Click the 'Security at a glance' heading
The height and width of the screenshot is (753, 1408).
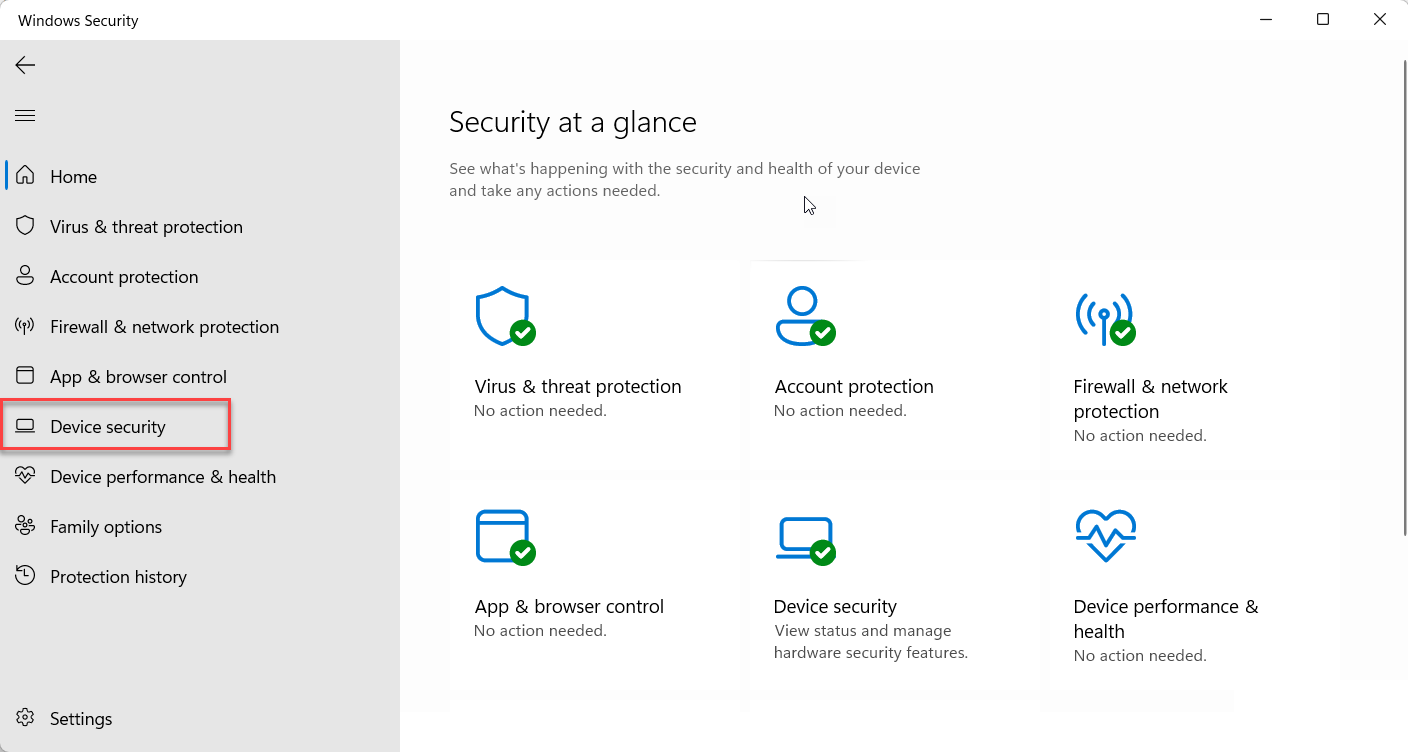pos(573,122)
